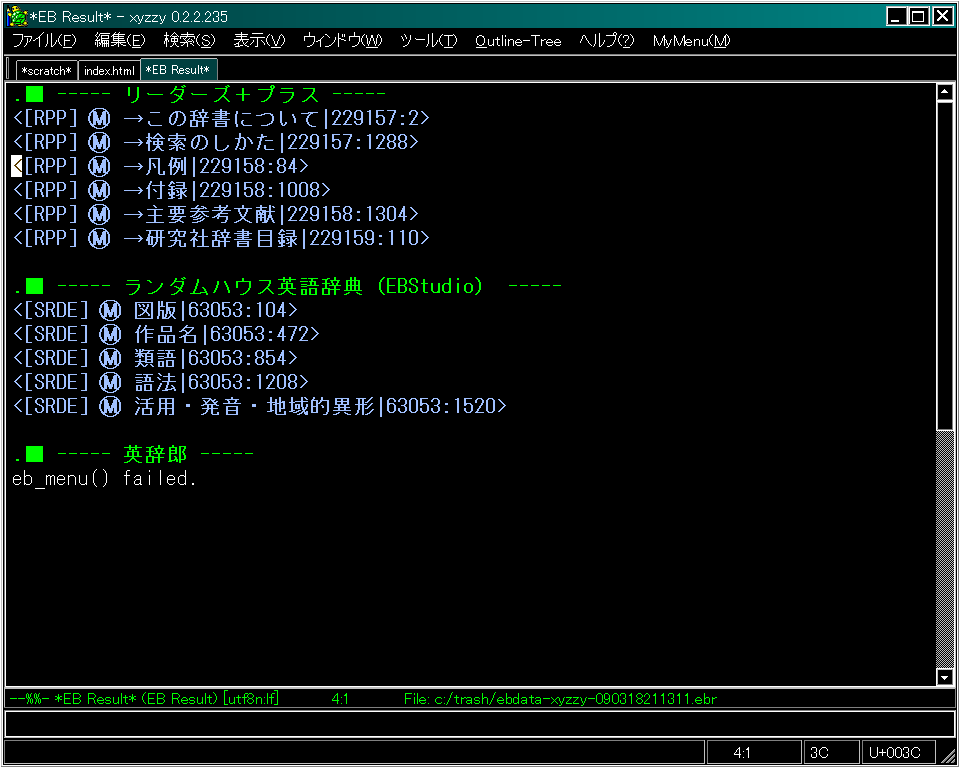This screenshot has height=768, width=960.
Task: Open the ツール(T) menu
Action: [x=429, y=41]
